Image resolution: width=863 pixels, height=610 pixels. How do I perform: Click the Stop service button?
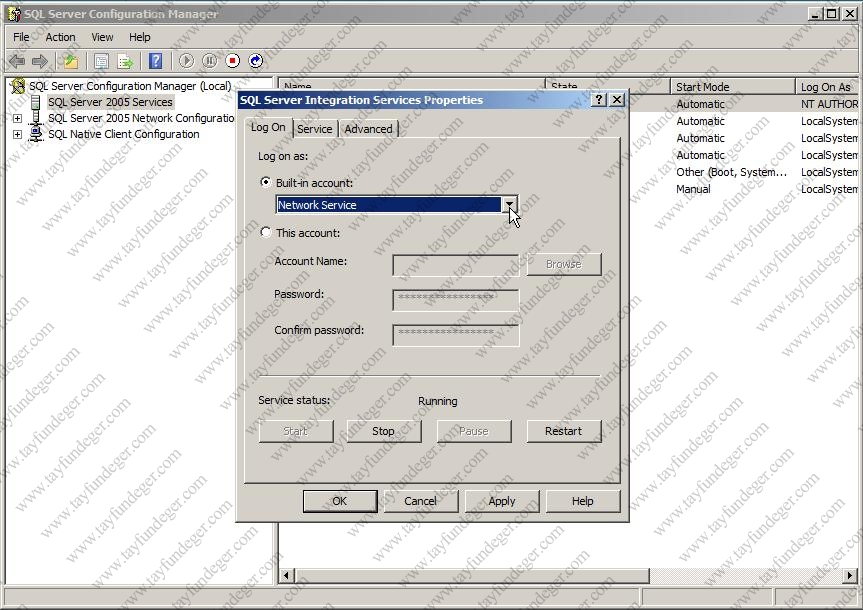pos(384,431)
